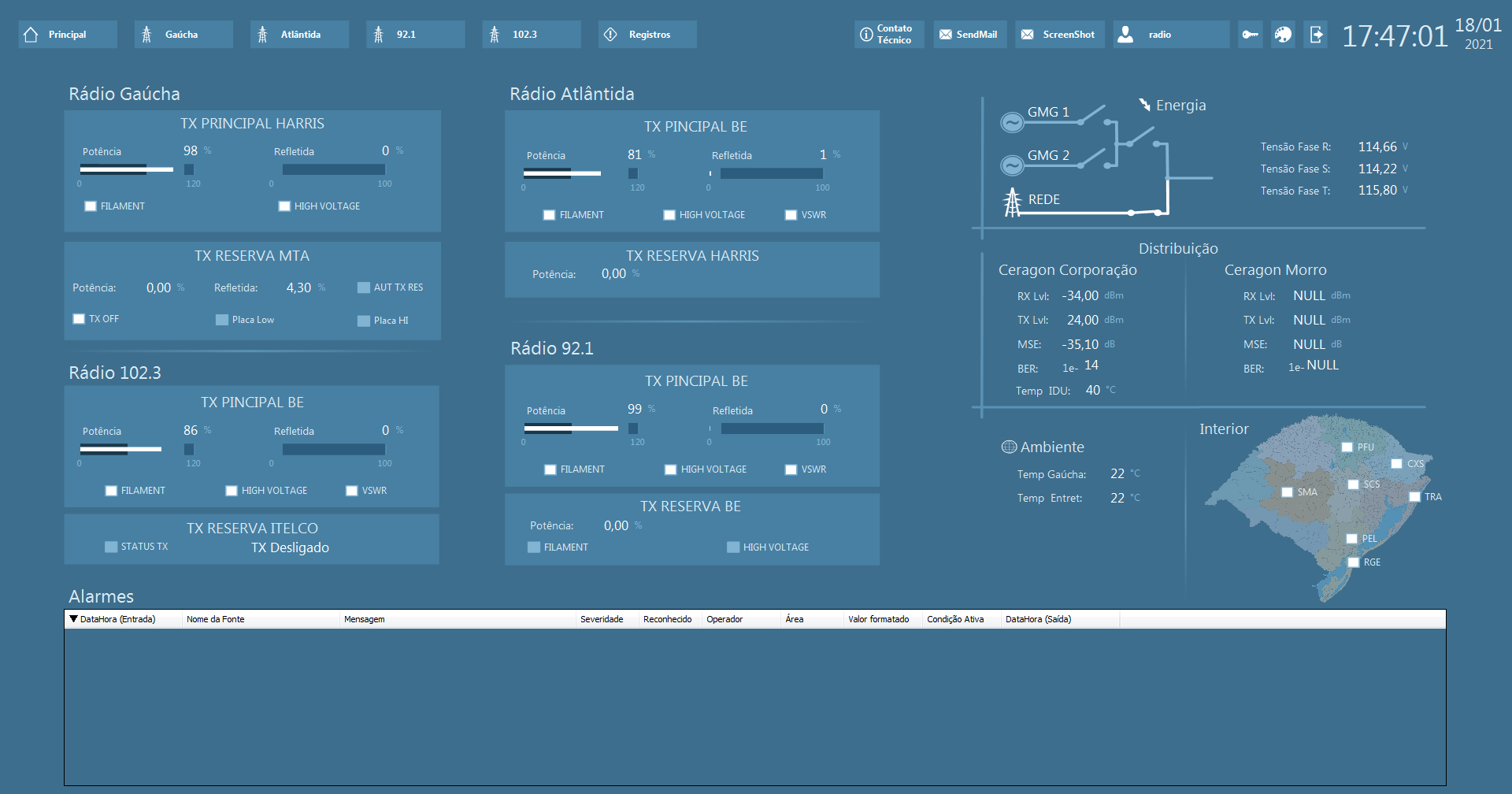The height and width of the screenshot is (794, 1512).
Task: Toggle FILAMENT in Rádio Atlântida TX PINCIPAL BE
Action: point(549,215)
